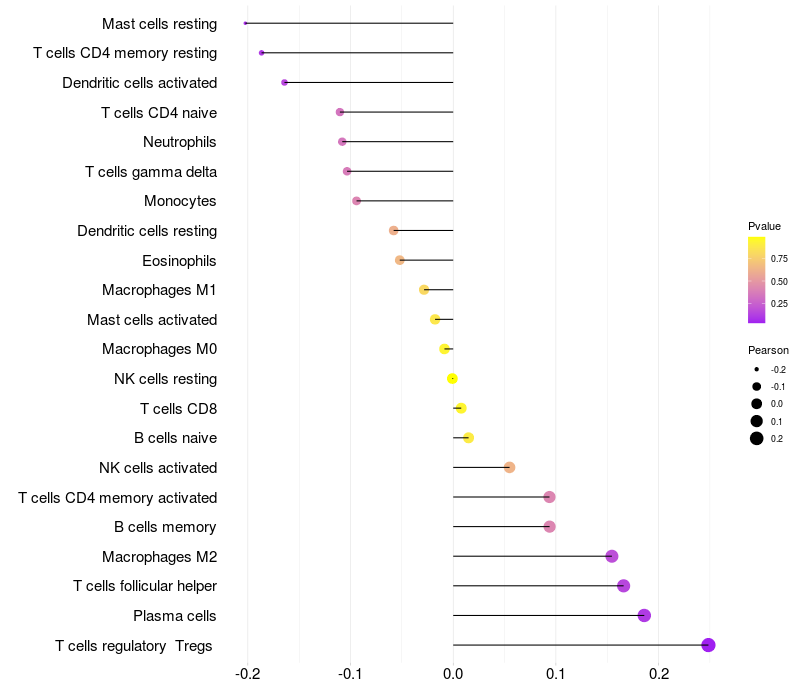Viewport: 800px width, 700px height.
Task: Select the Plasma cells lollipop marker
Action: pyautogui.click(x=644, y=615)
